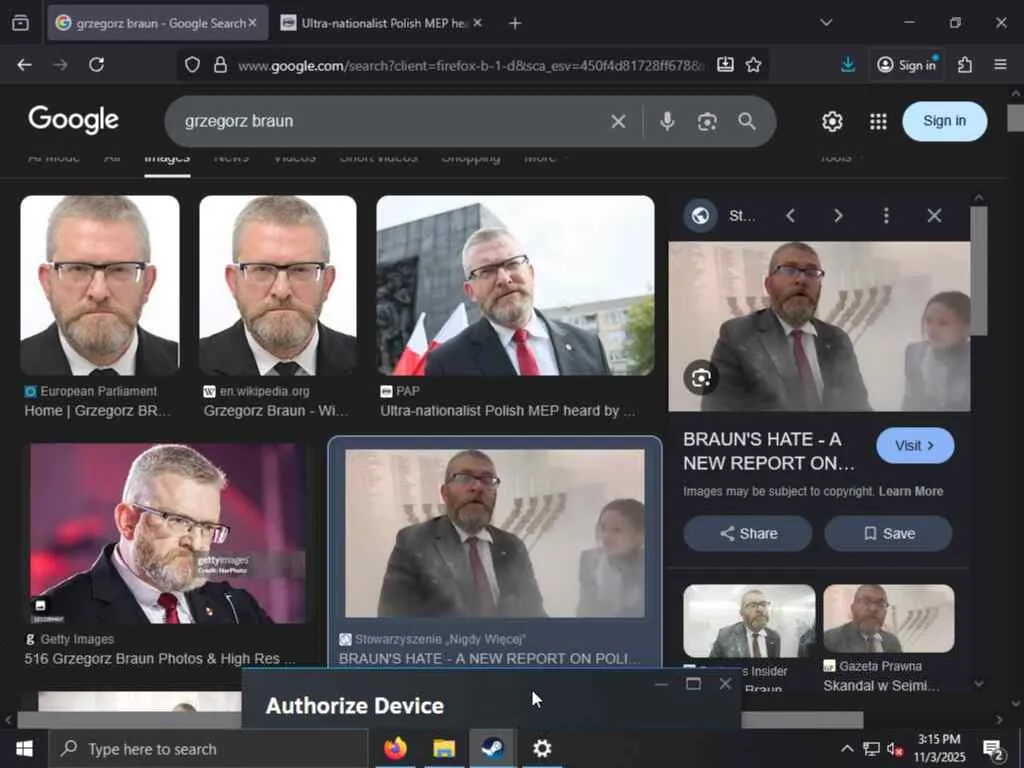Show previous image in preview panel
Screen dimensions: 1024x768
pyautogui.click(x=790, y=216)
